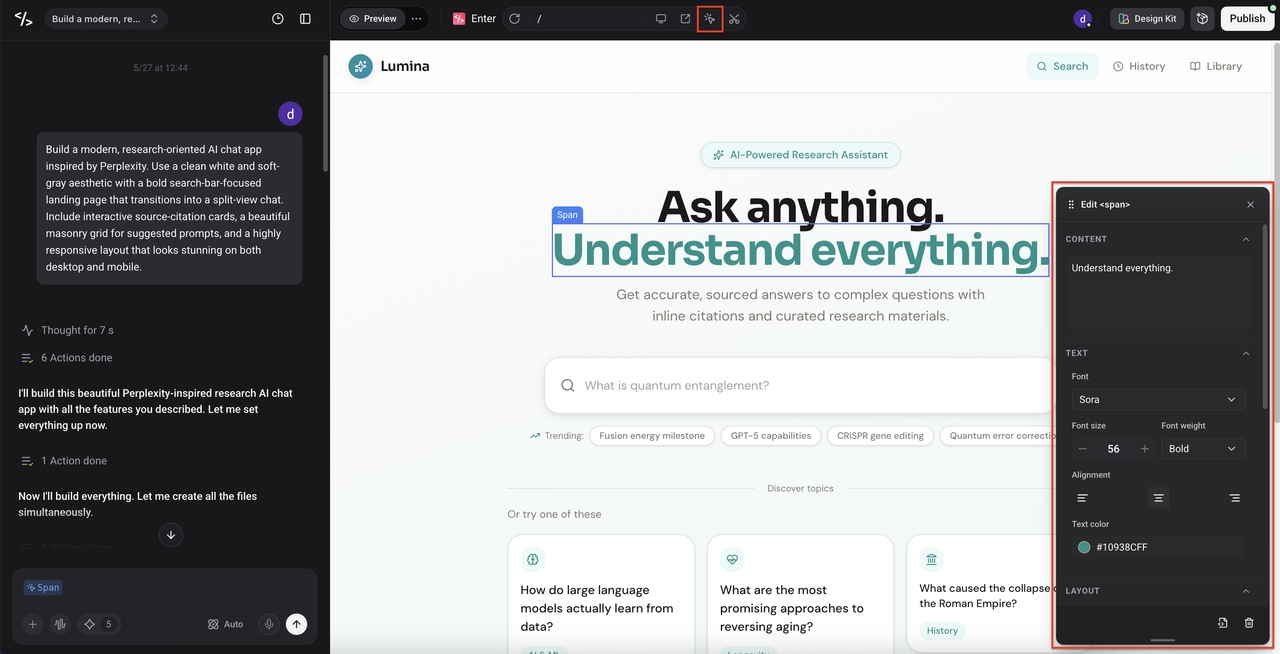
Task: Open preview in new tab icon
Action: [685, 19]
